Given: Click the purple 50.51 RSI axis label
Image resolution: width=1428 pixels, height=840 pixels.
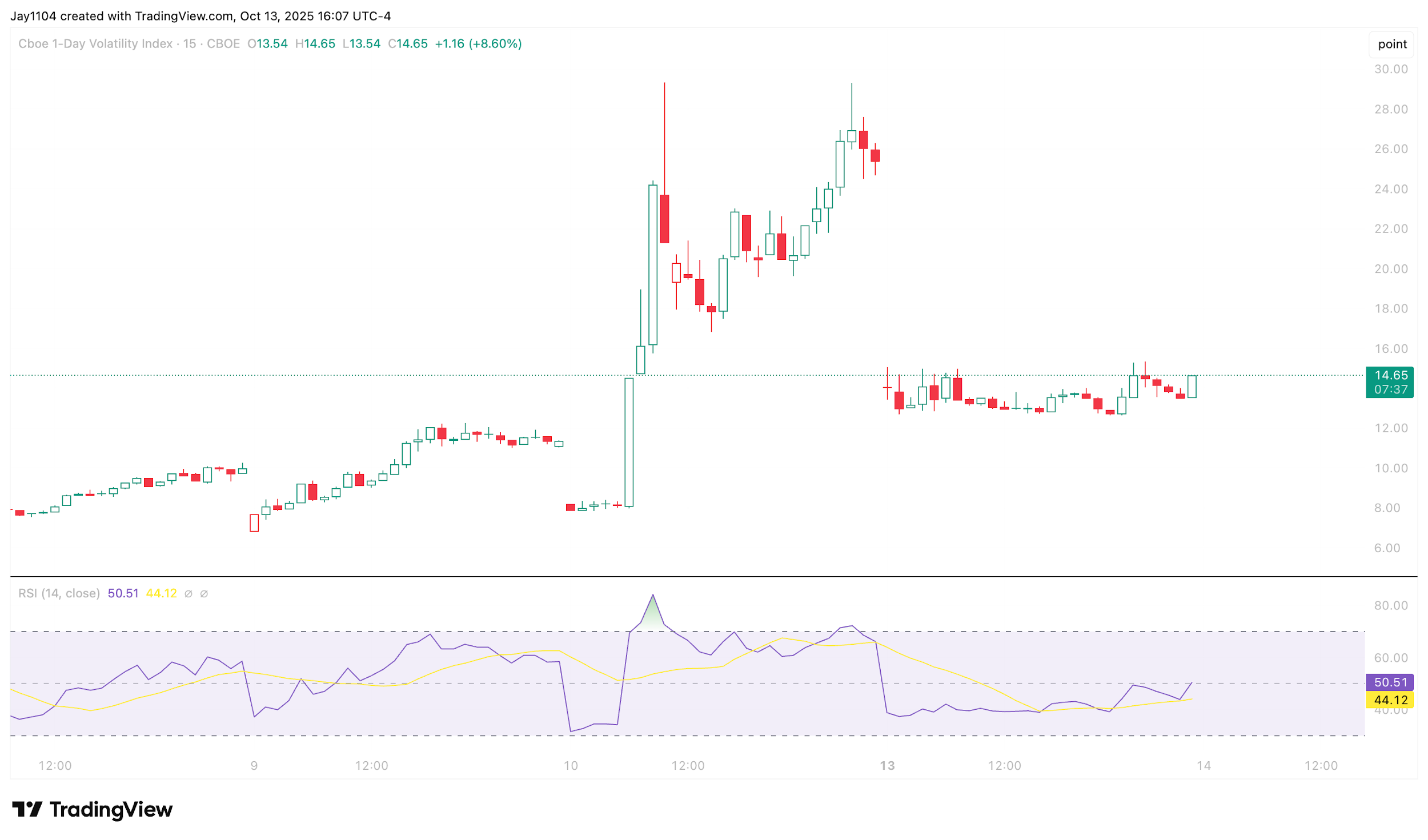Looking at the screenshot, I should coord(1390,682).
